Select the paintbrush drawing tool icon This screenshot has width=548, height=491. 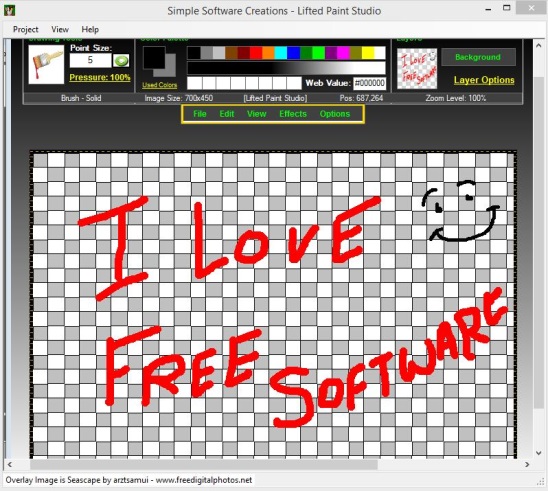click(46, 65)
